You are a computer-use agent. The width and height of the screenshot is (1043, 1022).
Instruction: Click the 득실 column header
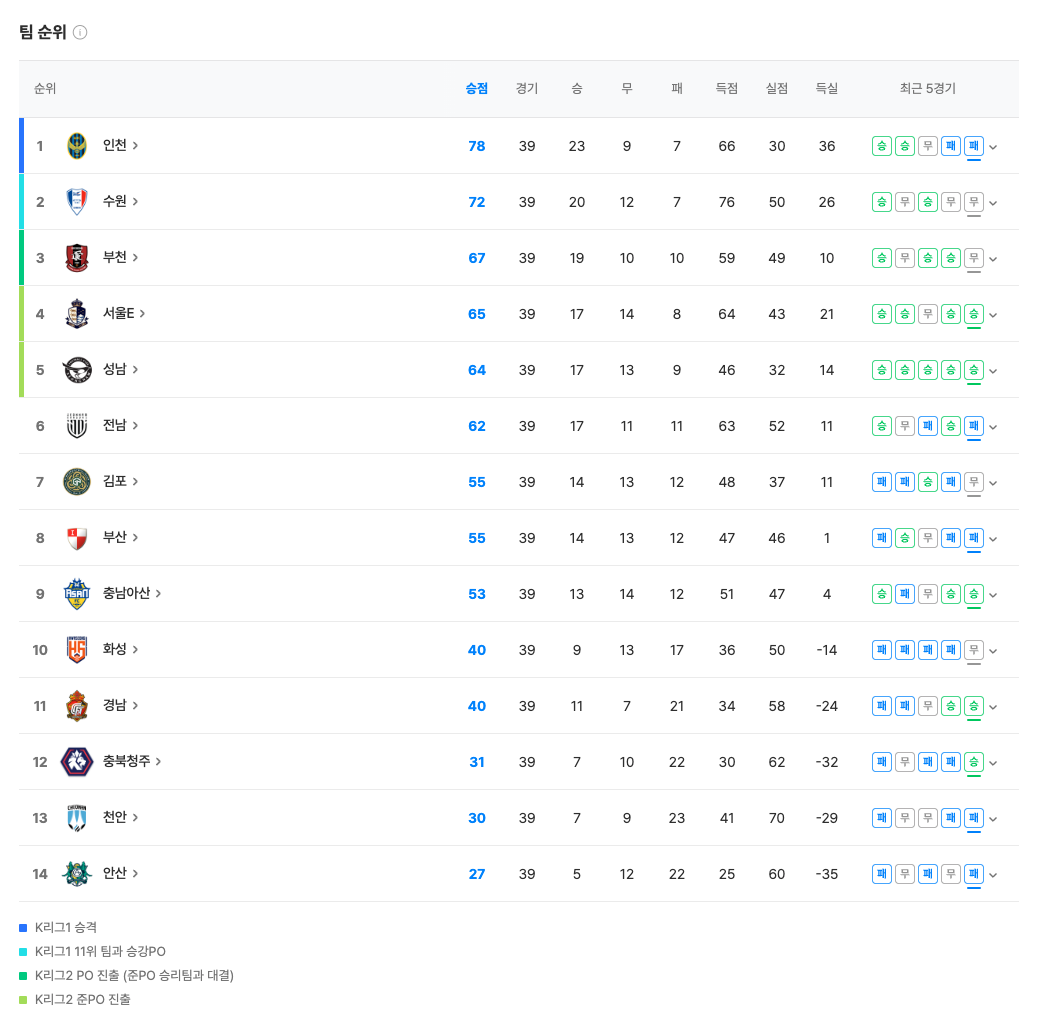click(826, 88)
